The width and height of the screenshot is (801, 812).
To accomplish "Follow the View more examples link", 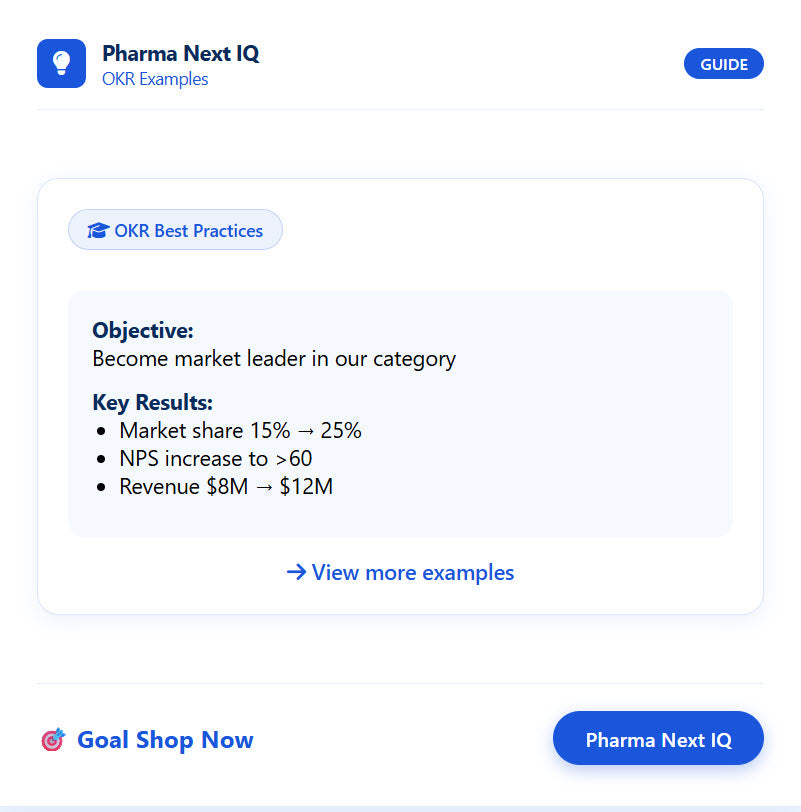I will tap(412, 572).
